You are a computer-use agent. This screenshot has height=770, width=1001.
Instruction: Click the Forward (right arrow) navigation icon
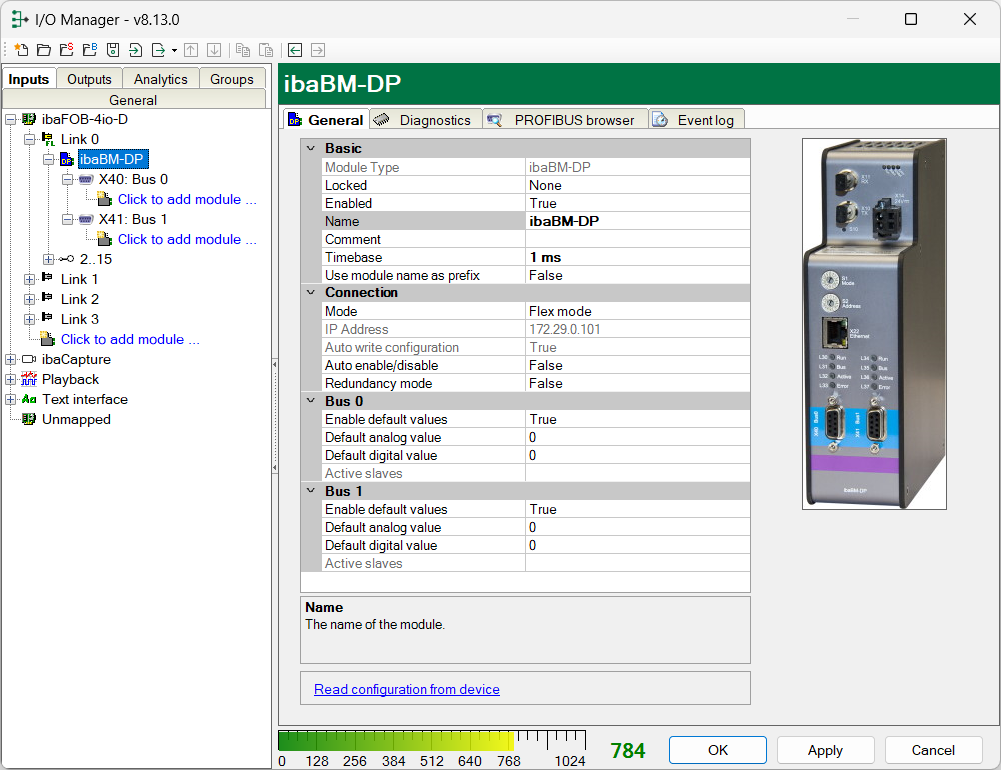318,50
